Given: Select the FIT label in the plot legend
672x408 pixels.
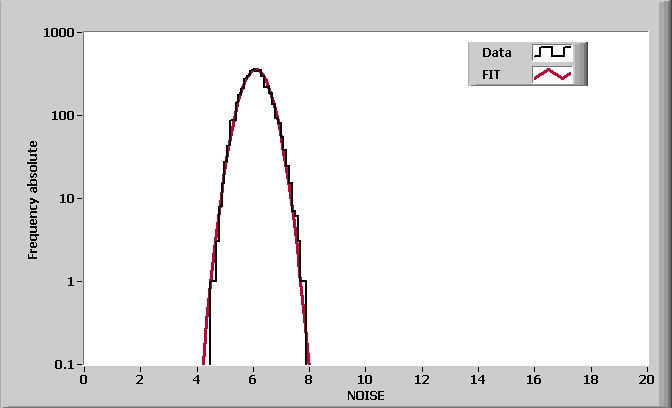Looking at the screenshot, I should coord(489,74).
